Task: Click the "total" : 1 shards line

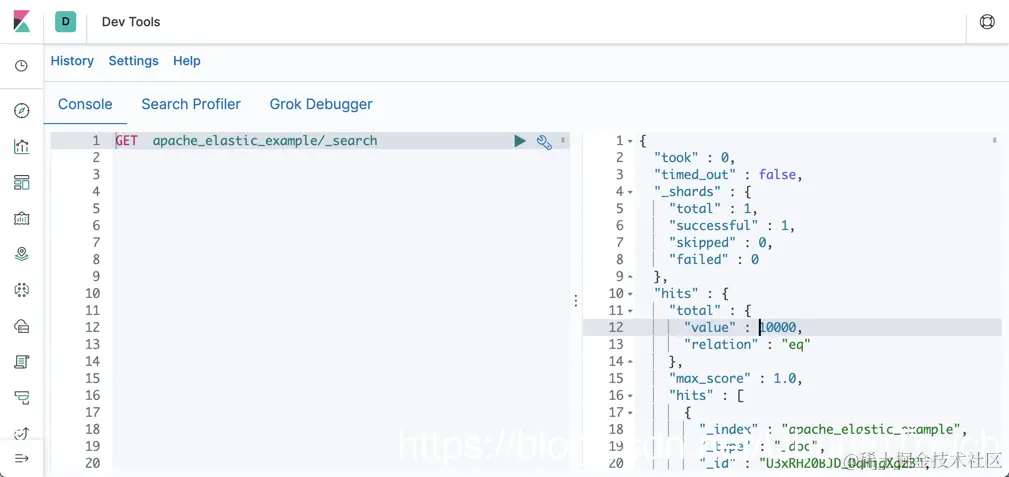Action: coord(714,209)
